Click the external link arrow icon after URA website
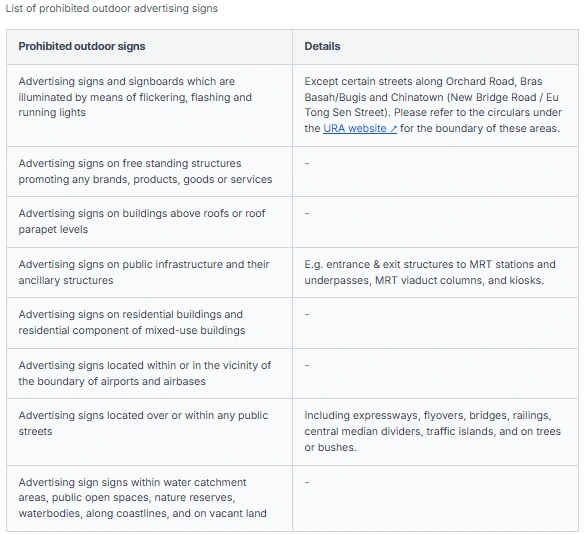This screenshot has width=586, height=534. coord(393,129)
